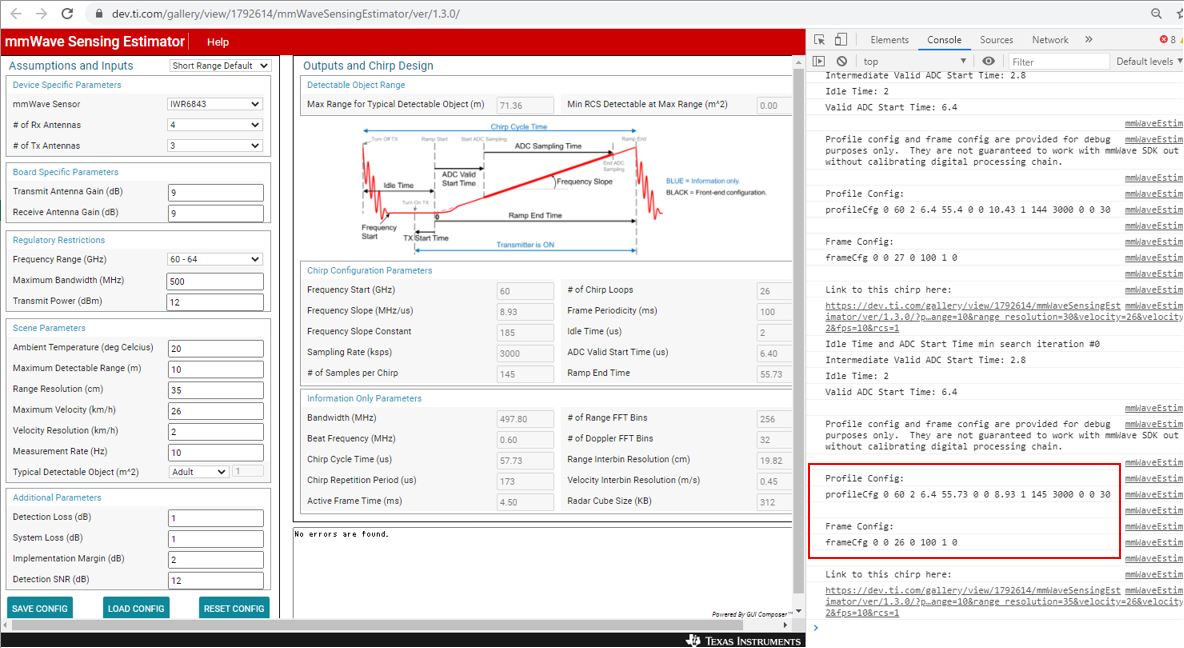
Task: Open the Typical Detectable Object Adult dropdown
Action: (x=199, y=472)
